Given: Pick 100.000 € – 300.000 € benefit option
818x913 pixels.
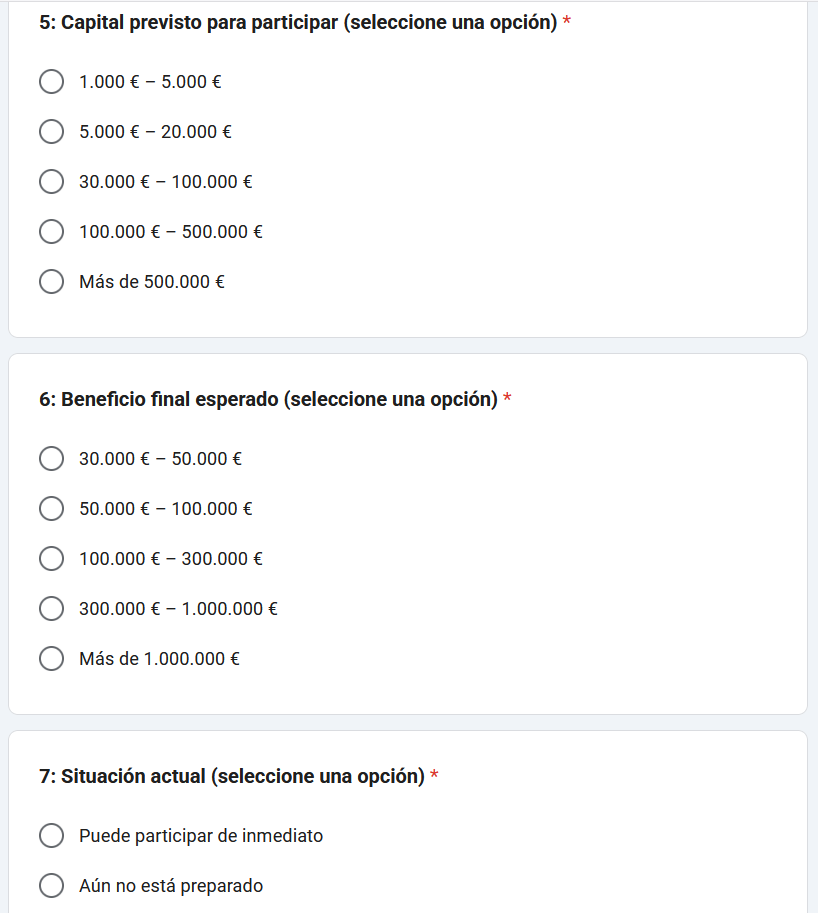Looking at the screenshot, I should pyautogui.click(x=51, y=559).
